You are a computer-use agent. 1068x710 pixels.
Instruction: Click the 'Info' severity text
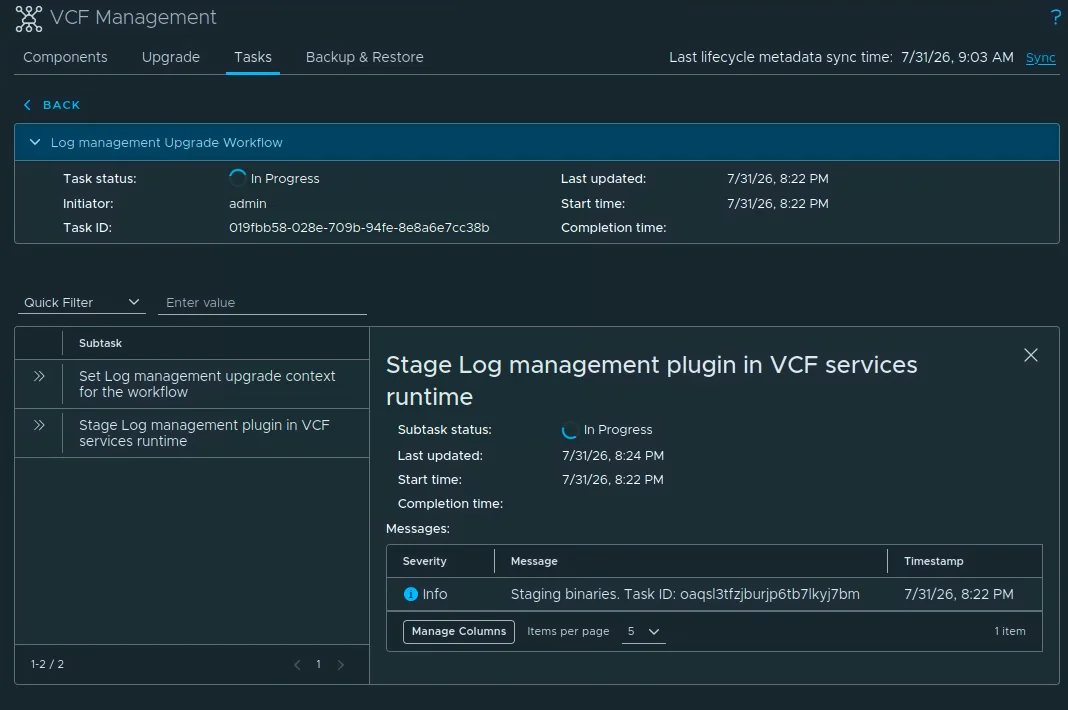pos(435,594)
